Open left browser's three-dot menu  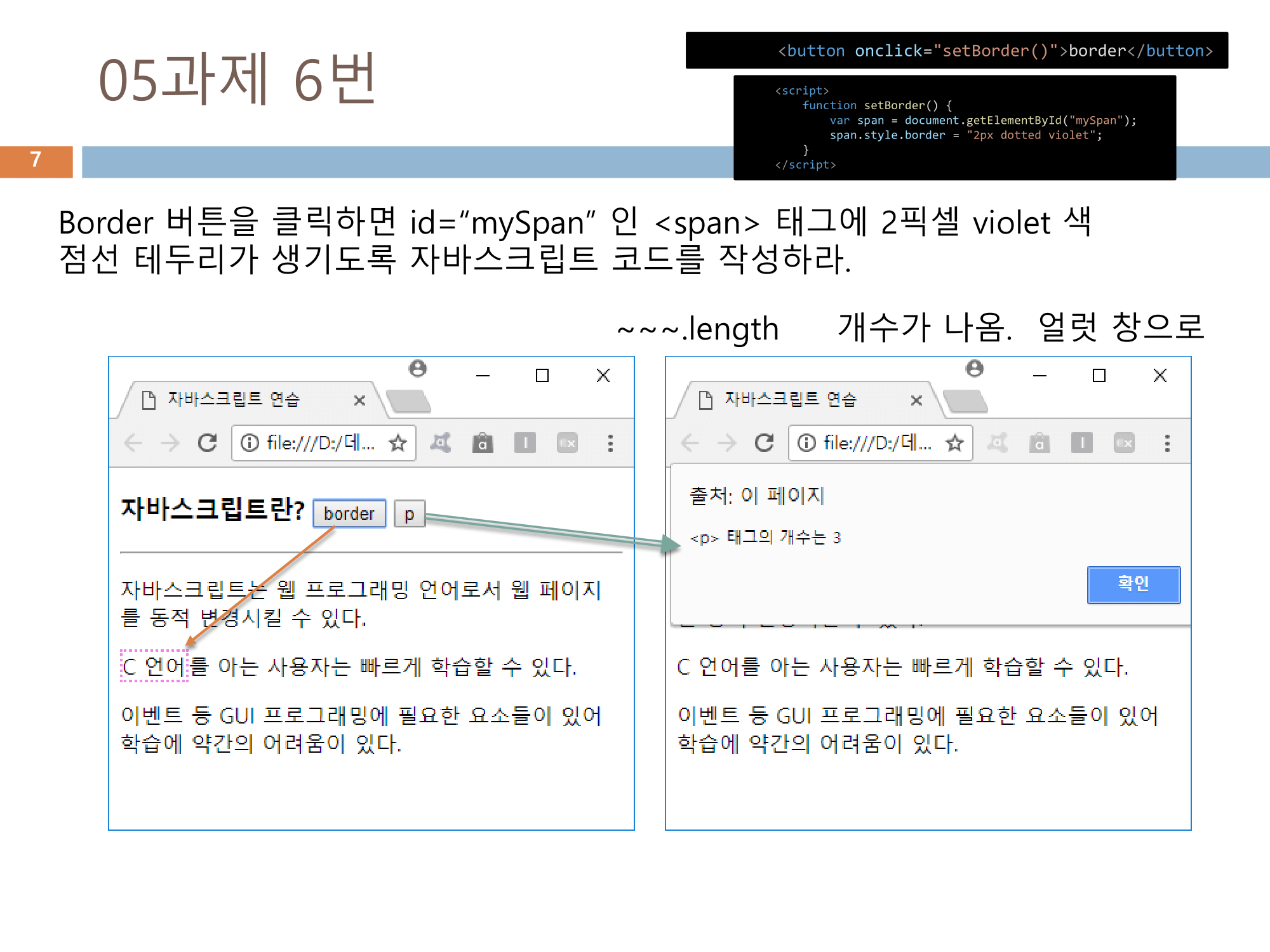click(x=610, y=442)
